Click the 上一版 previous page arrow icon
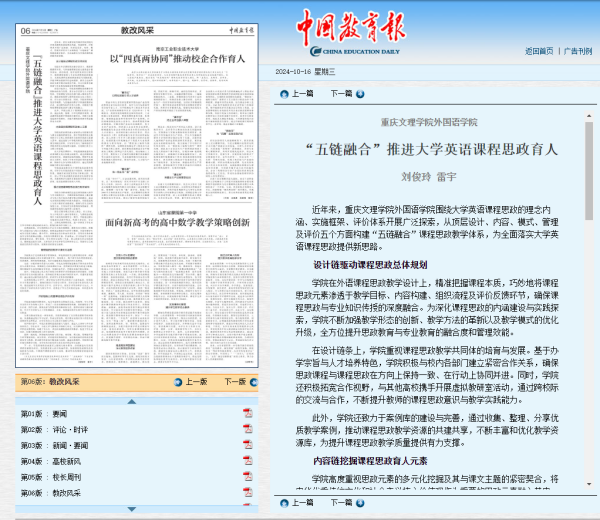The image size is (600, 520). [x=176, y=382]
